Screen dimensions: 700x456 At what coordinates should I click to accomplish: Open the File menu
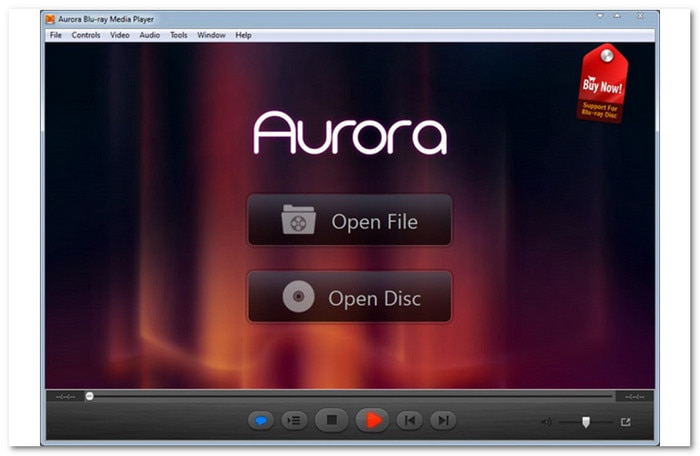tap(56, 35)
